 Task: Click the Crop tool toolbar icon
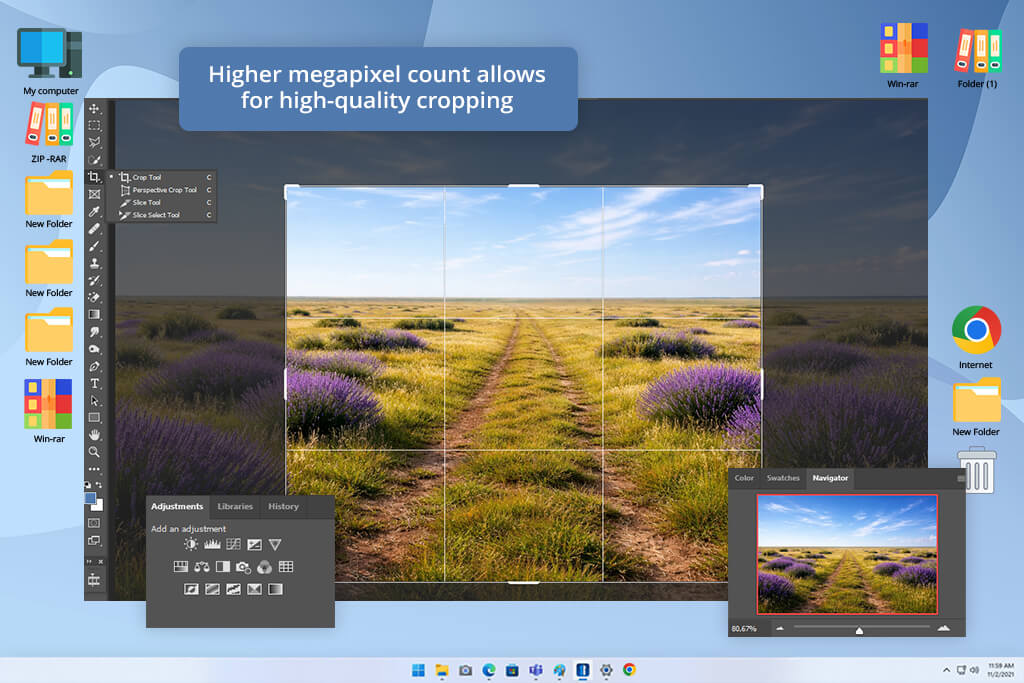click(x=94, y=177)
